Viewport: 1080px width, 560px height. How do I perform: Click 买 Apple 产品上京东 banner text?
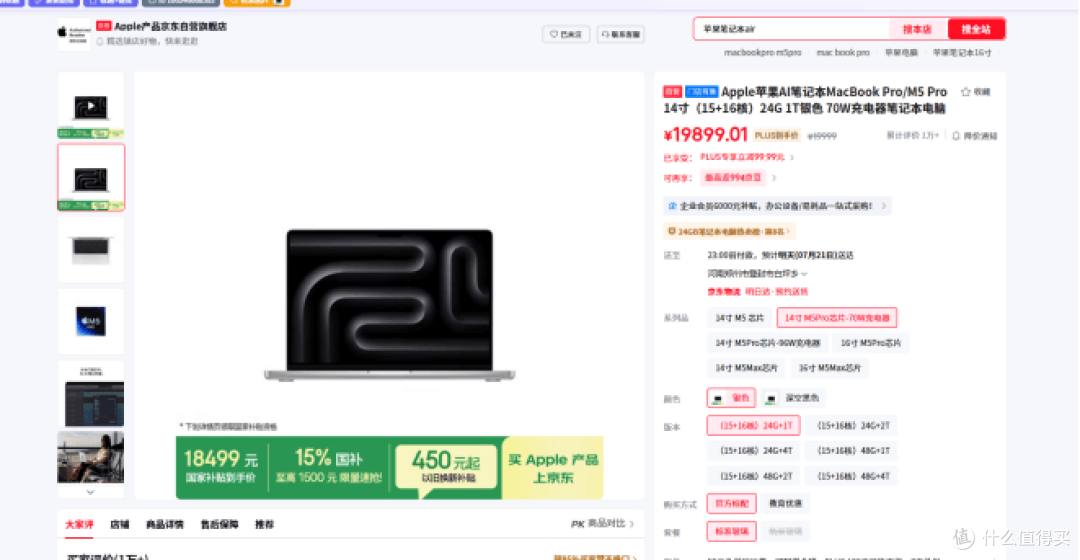[x=553, y=468]
